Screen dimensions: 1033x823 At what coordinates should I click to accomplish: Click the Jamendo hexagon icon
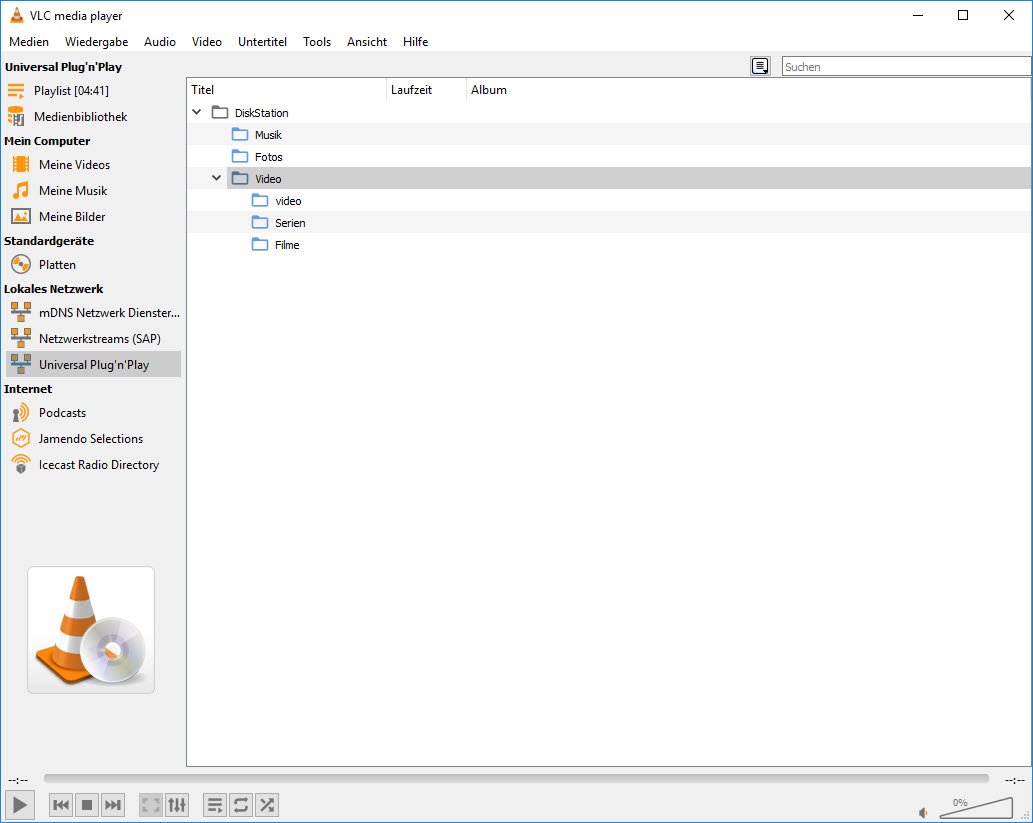tap(21, 438)
